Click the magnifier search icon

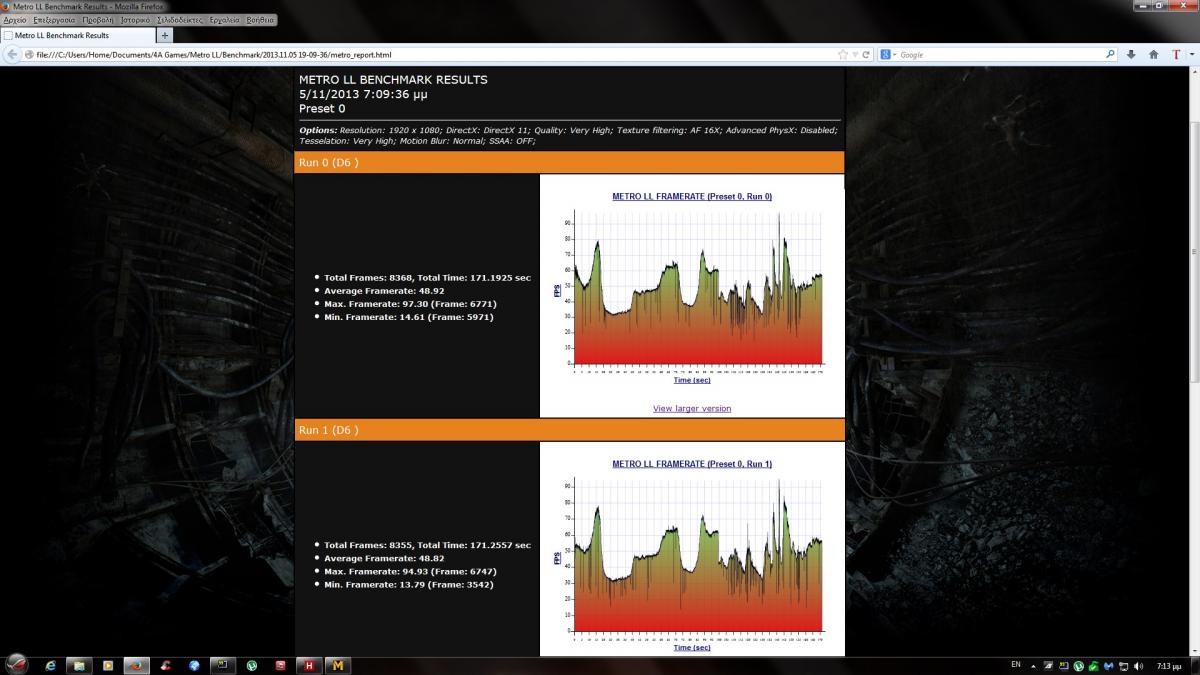(x=1110, y=54)
